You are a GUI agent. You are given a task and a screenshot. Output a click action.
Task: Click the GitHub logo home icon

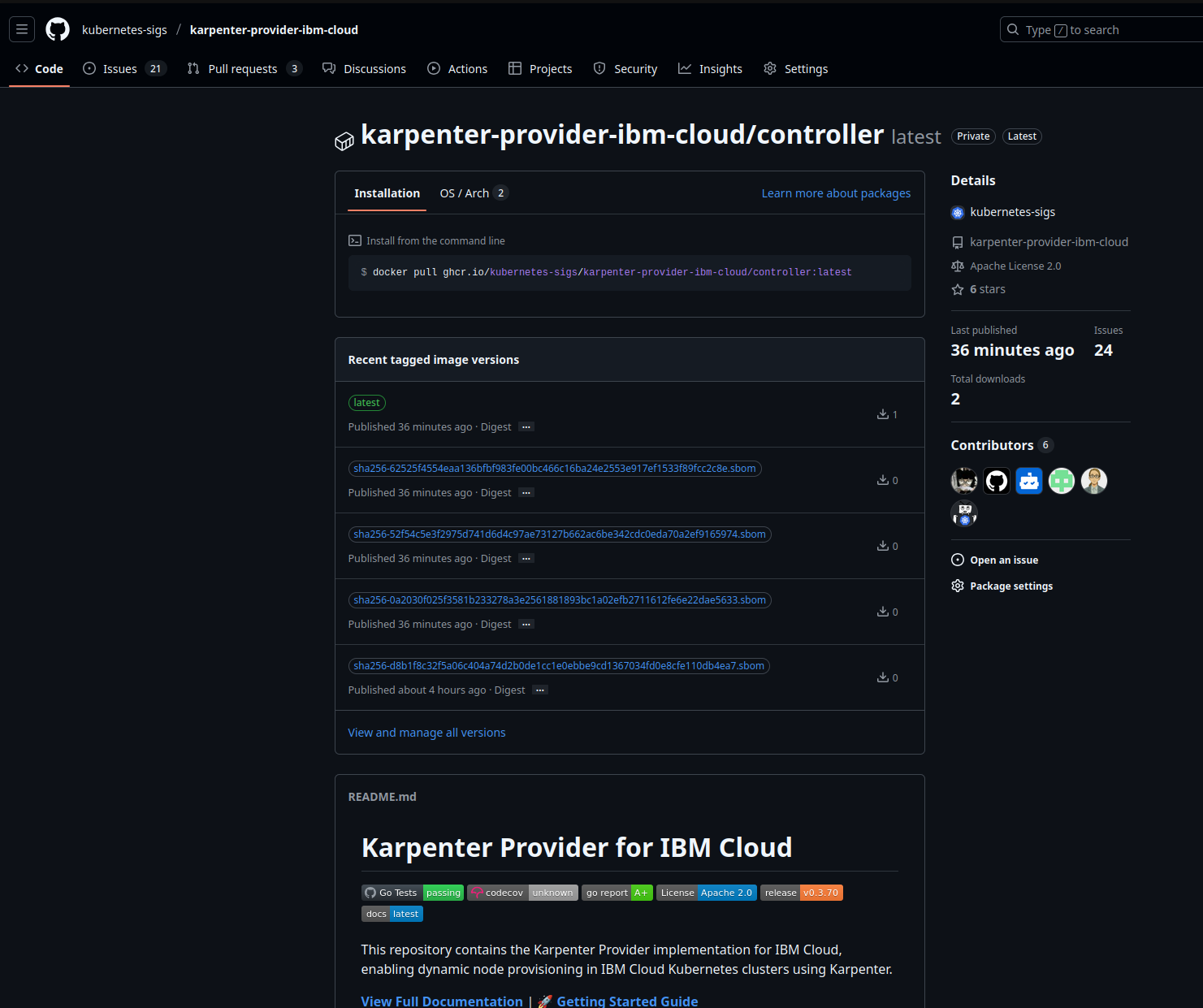tap(58, 29)
